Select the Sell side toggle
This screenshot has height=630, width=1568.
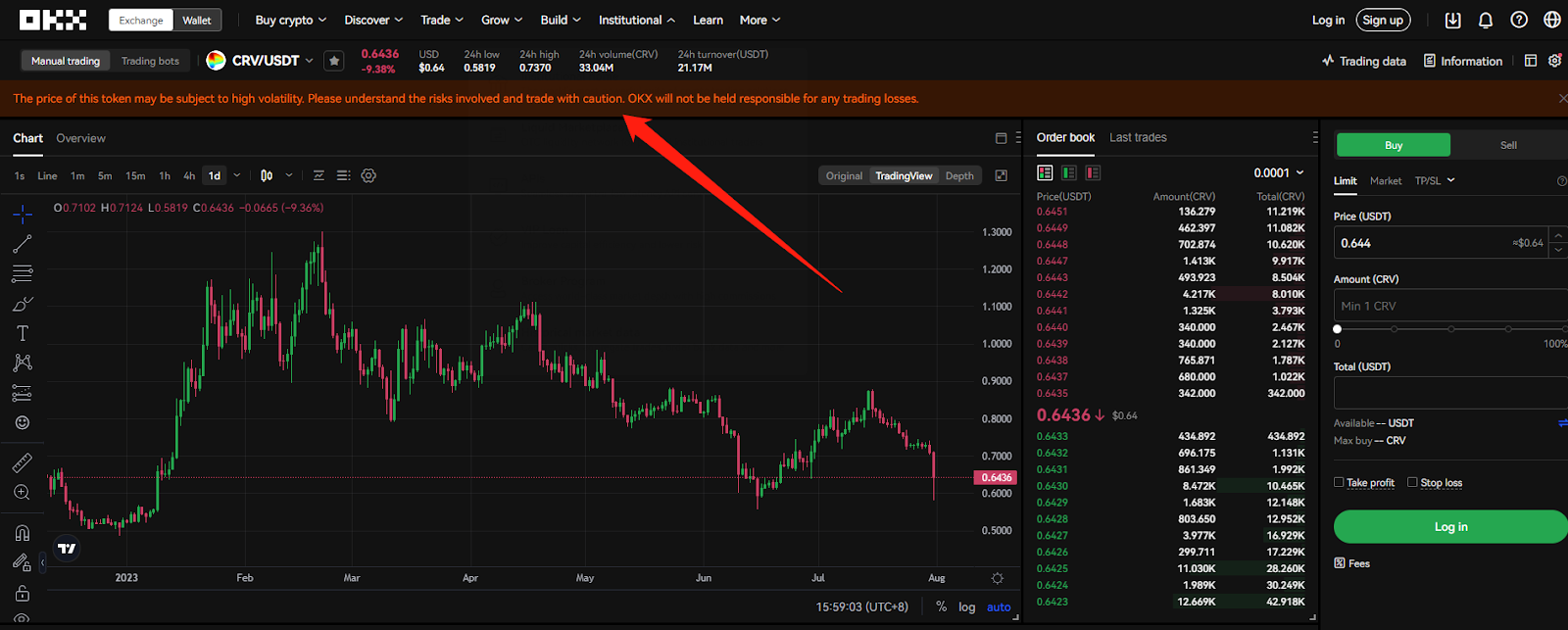click(x=1508, y=145)
